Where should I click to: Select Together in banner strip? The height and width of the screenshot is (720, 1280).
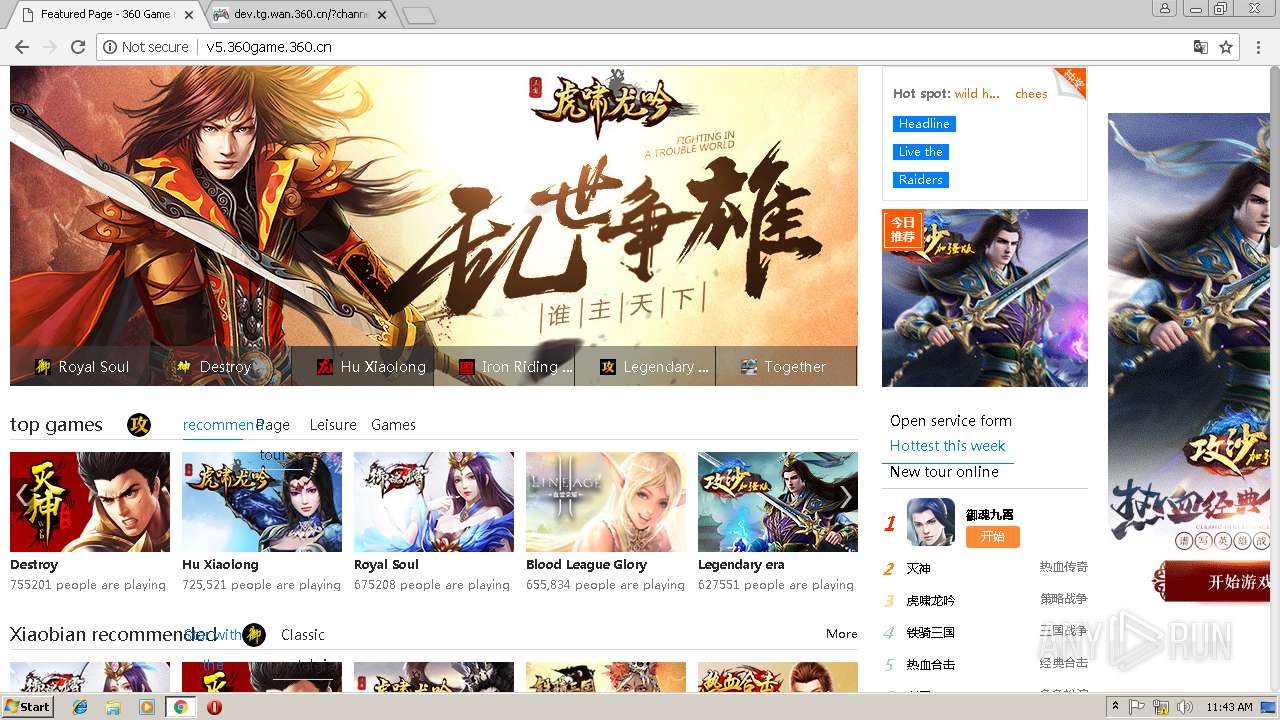786,367
